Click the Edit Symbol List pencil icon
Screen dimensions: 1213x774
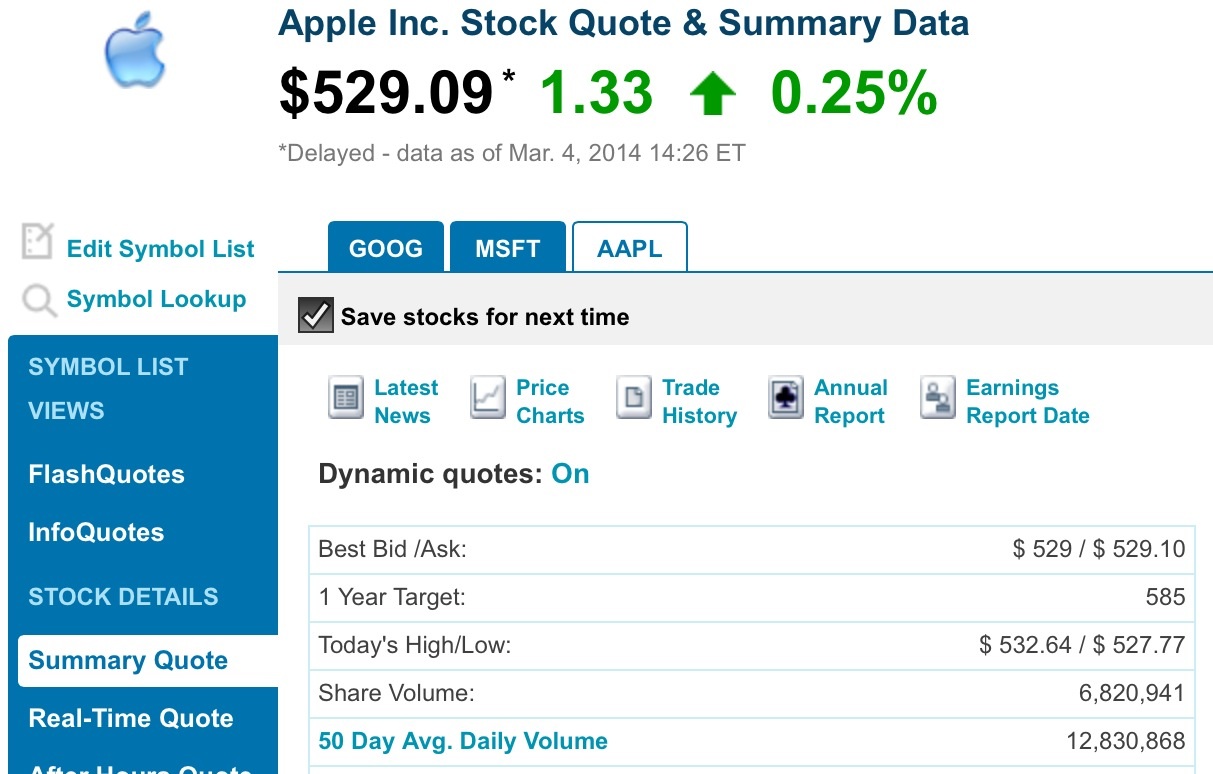[x=37, y=242]
